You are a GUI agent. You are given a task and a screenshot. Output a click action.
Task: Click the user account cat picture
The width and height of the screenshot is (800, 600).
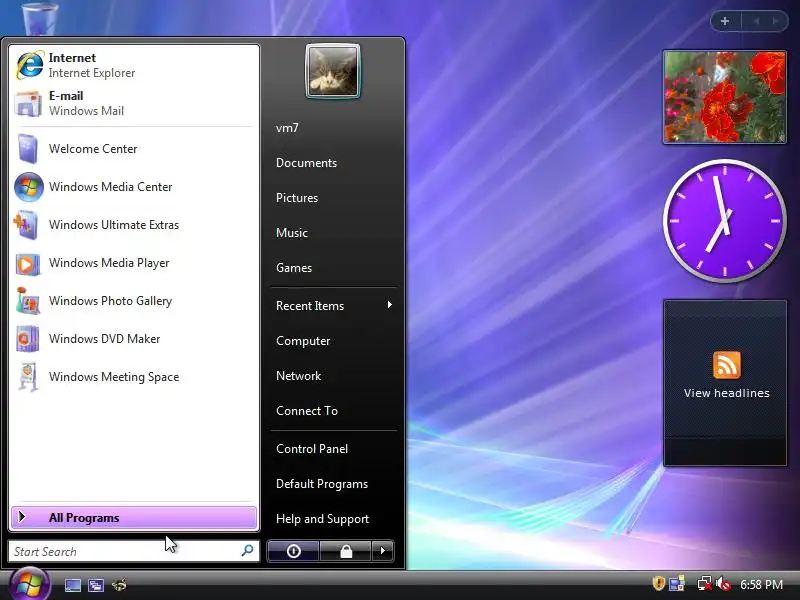[333, 71]
